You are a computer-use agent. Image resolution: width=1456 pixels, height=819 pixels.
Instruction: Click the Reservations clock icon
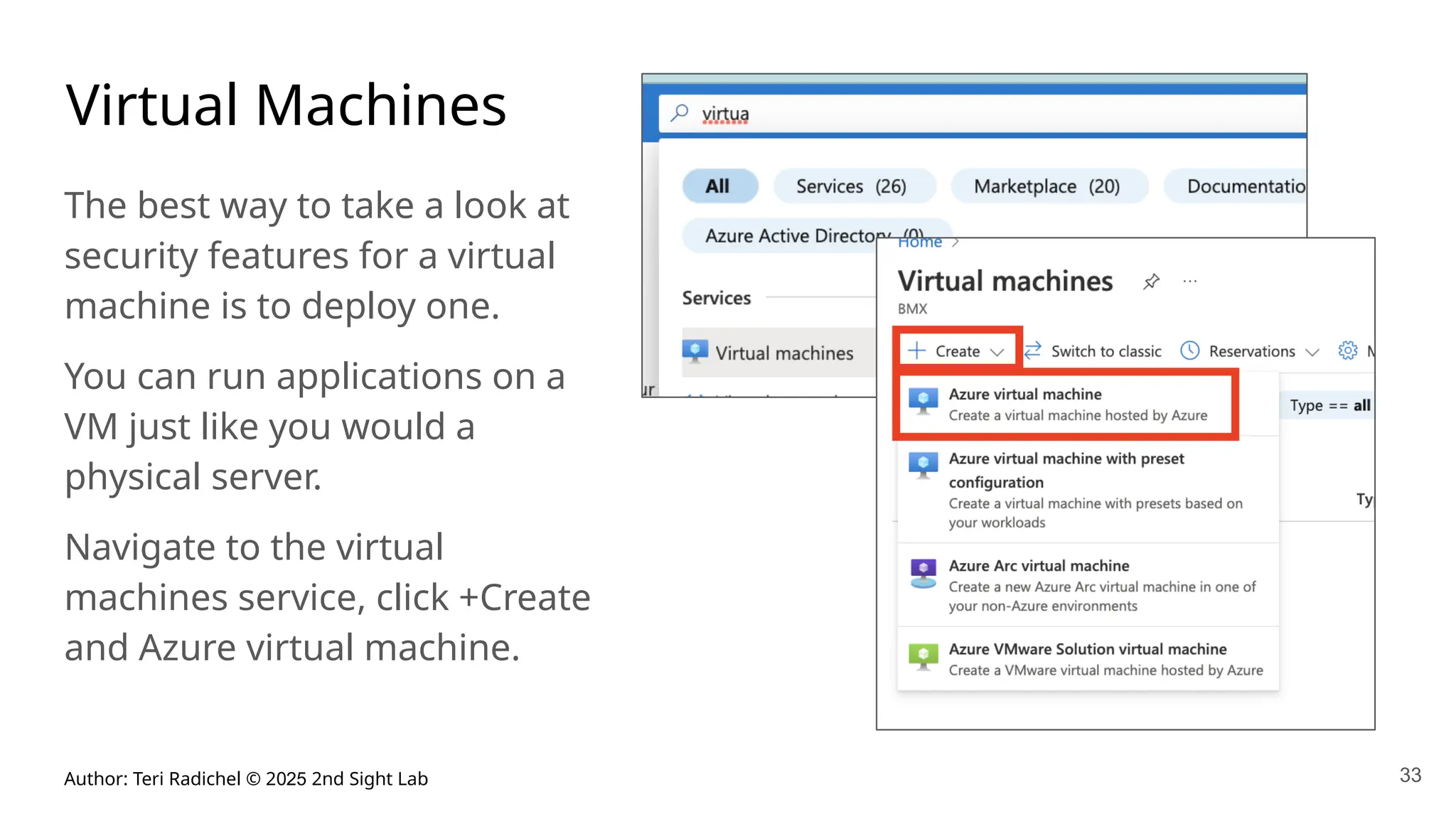tap(1190, 350)
